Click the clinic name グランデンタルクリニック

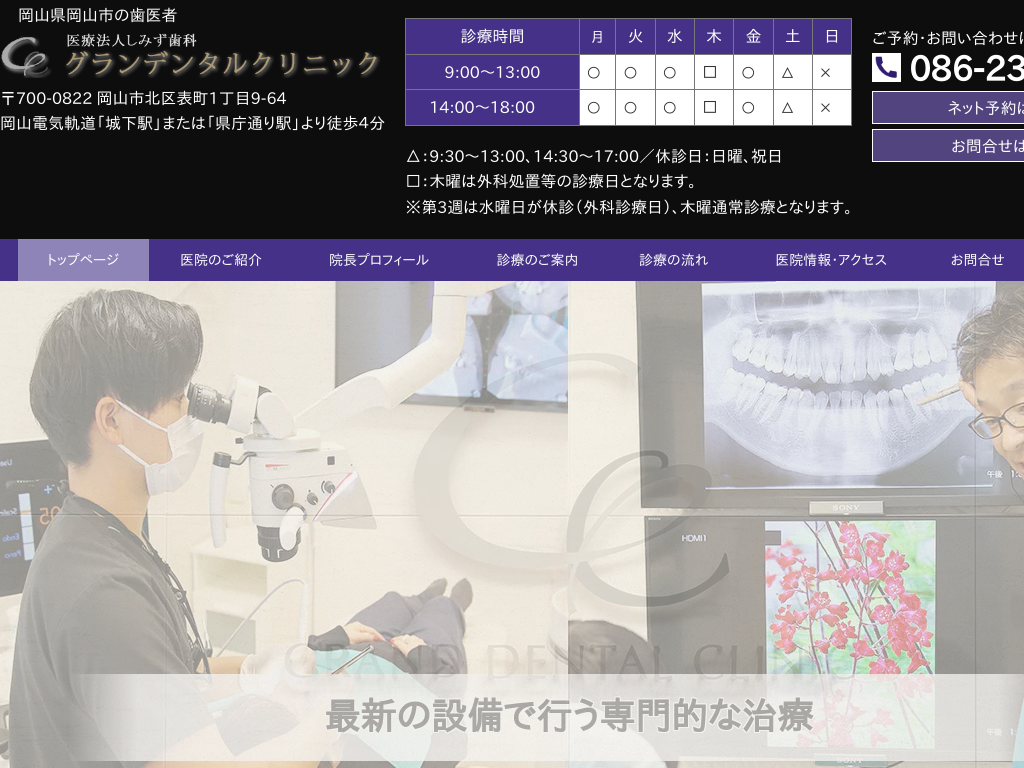click(x=222, y=64)
